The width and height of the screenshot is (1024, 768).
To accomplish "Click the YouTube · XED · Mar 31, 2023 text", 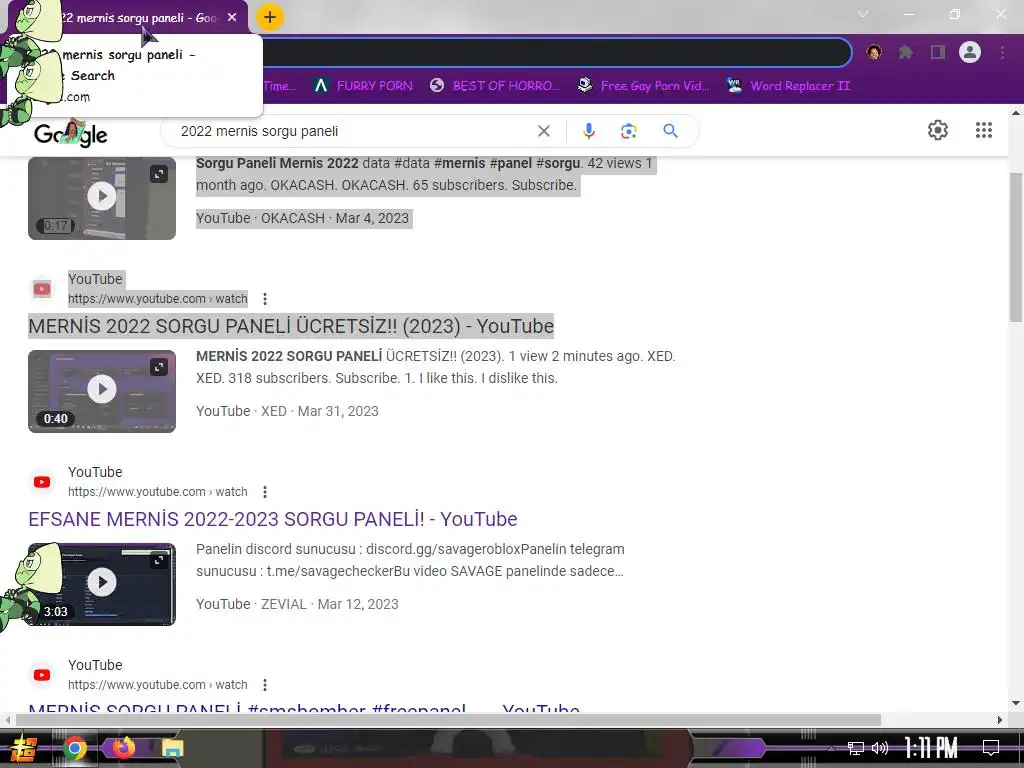I will point(287,411).
